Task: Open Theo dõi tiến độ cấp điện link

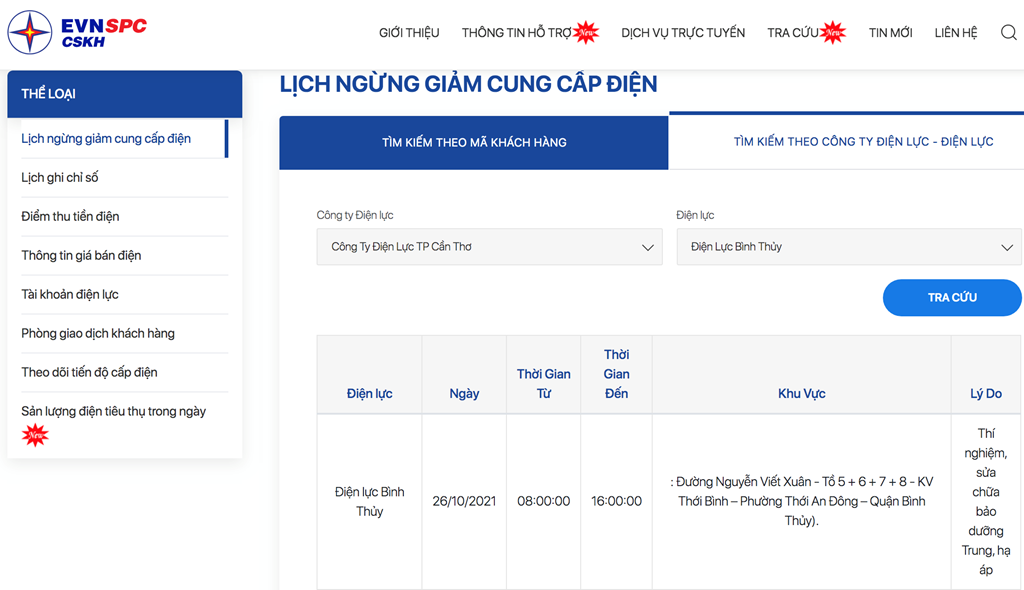Action: point(89,372)
